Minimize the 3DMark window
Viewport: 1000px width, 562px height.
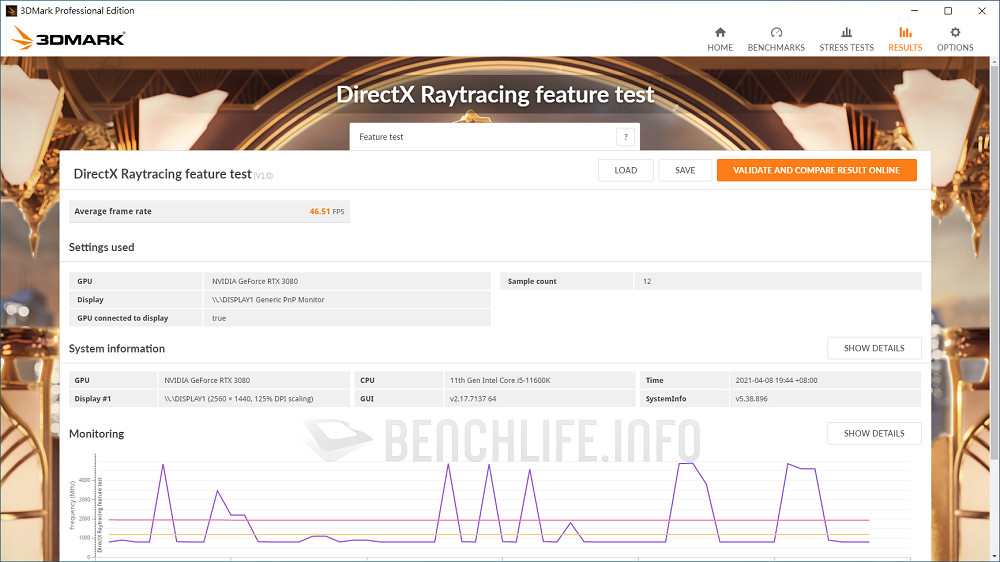[915, 11]
